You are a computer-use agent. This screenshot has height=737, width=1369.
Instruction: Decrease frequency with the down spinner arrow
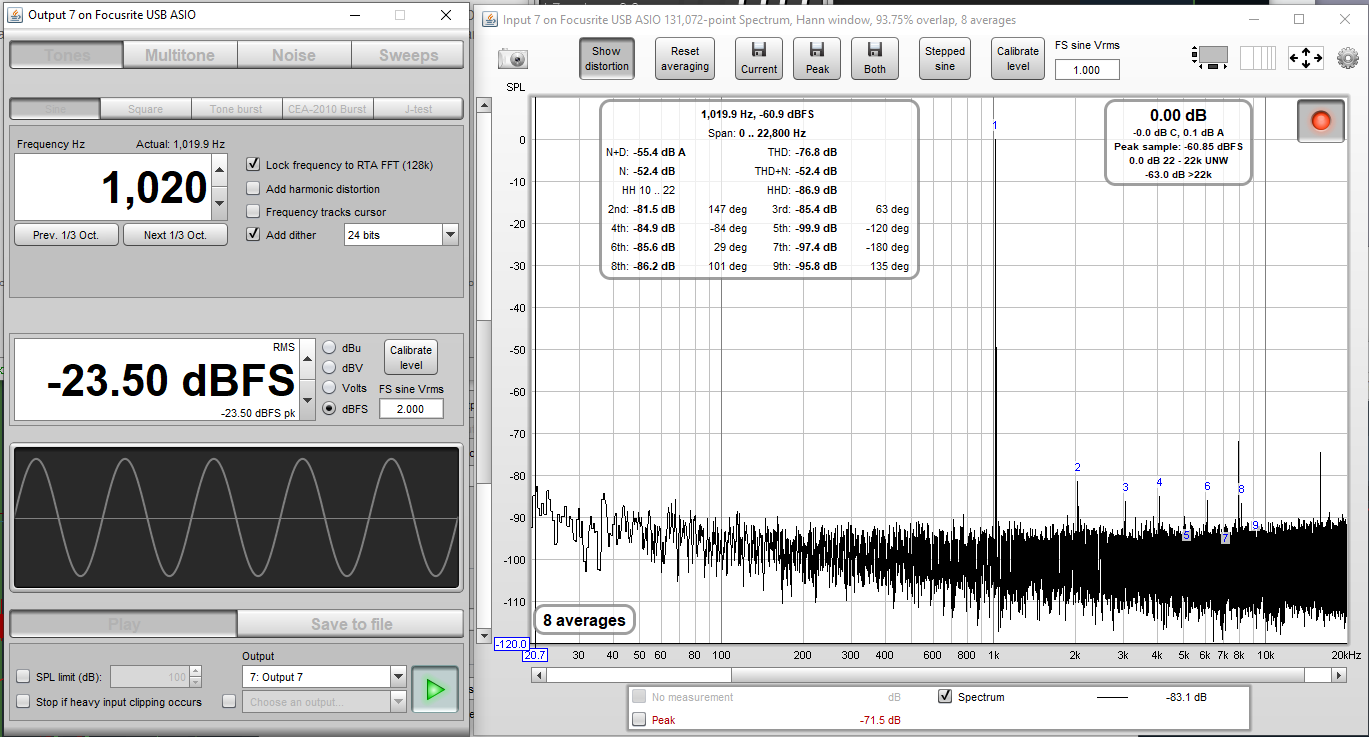pyautogui.click(x=220, y=204)
